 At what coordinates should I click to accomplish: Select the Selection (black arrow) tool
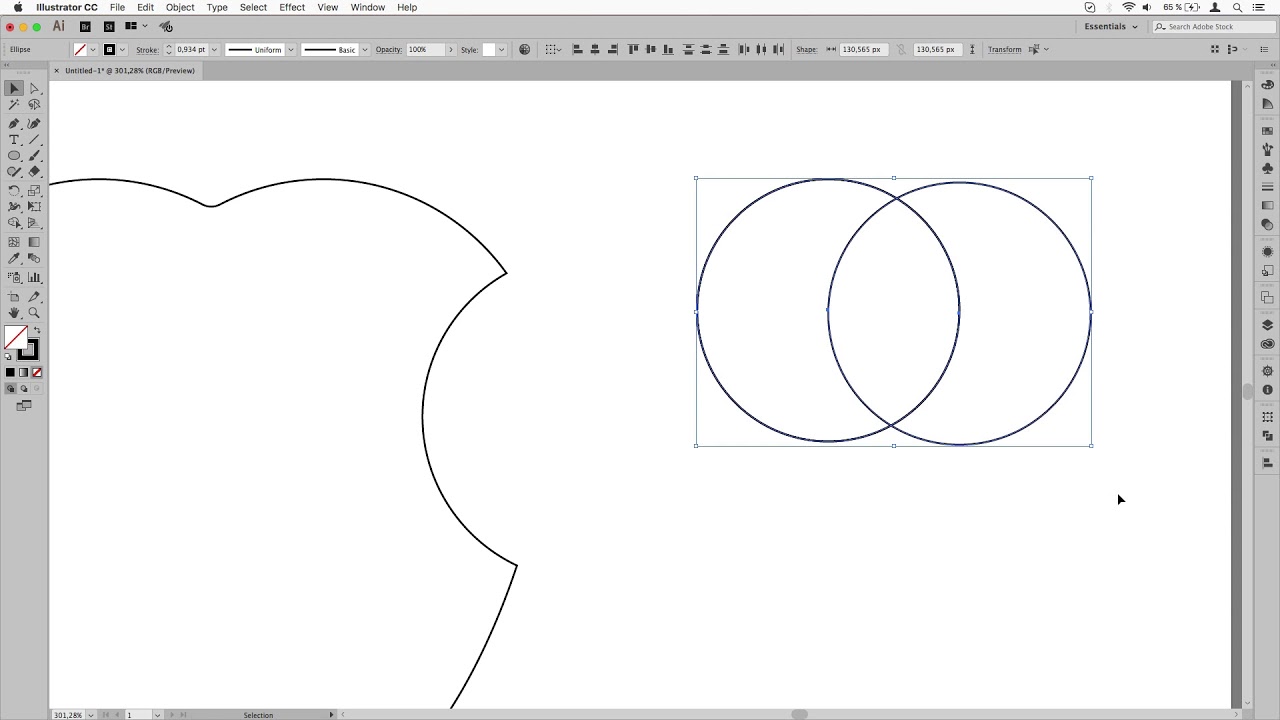(14, 88)
